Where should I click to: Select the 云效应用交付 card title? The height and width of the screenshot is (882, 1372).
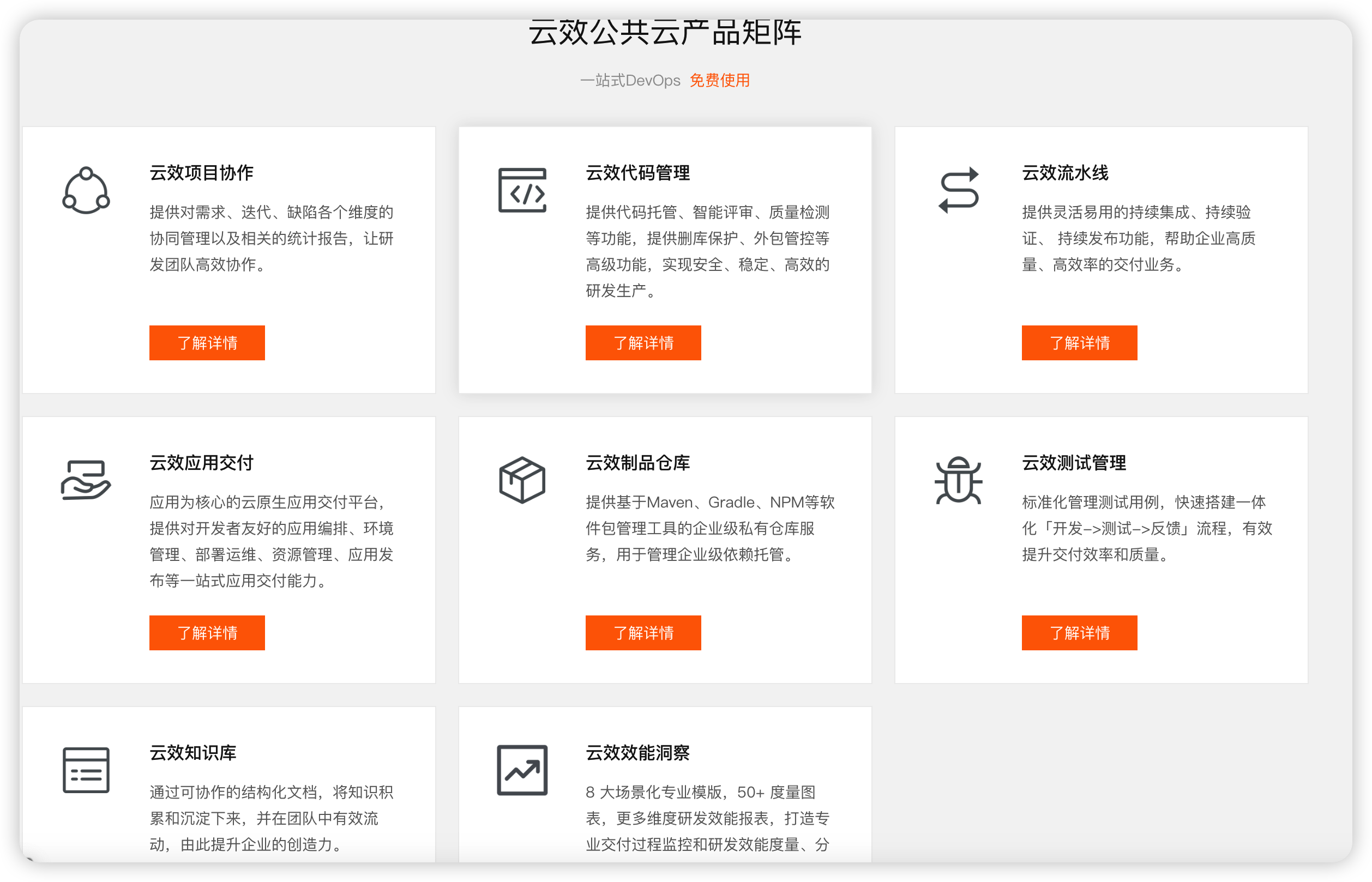(201, 462)
